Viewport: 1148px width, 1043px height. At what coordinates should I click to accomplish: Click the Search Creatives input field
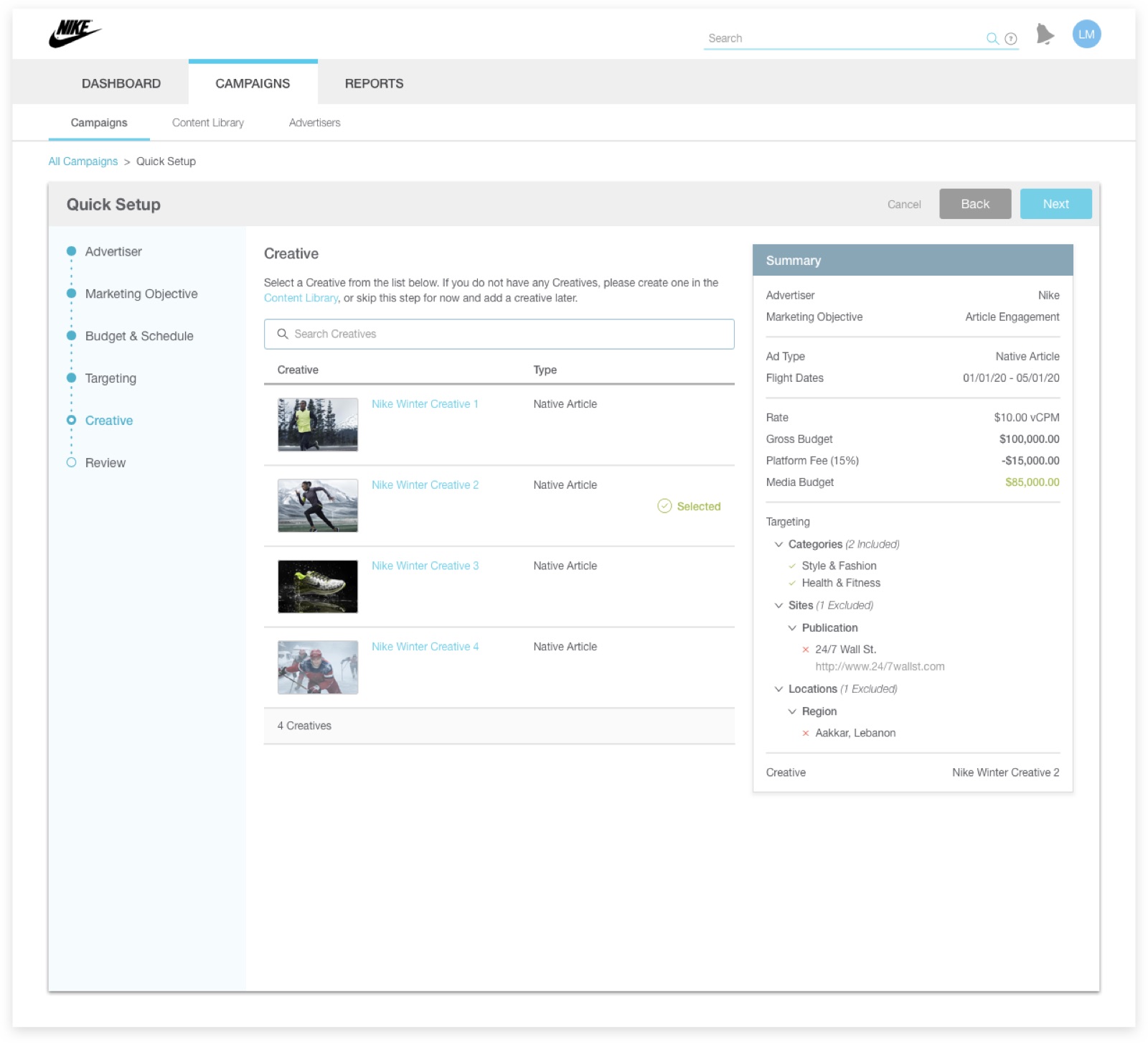[x=499, y=334]
